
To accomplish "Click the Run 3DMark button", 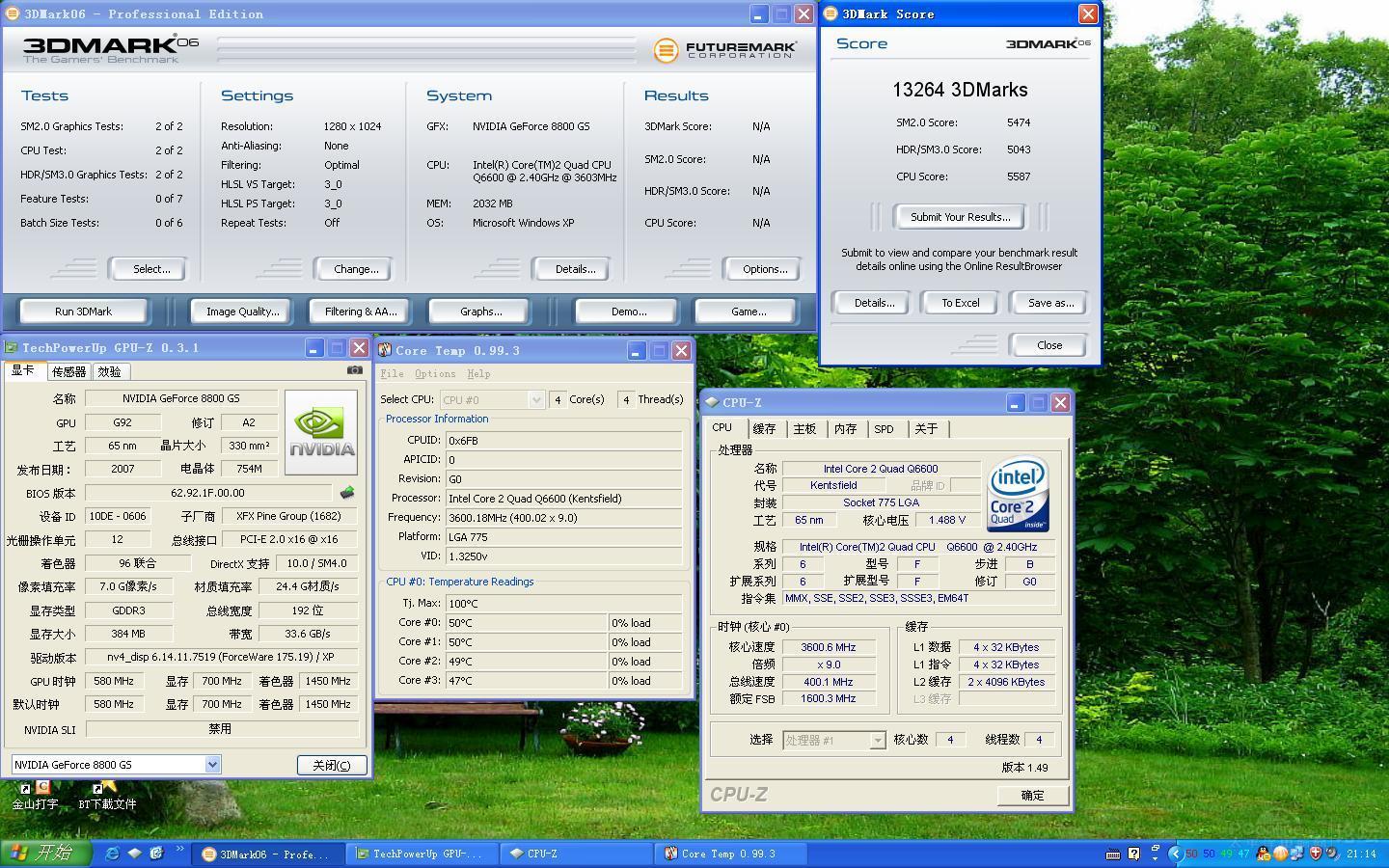I will point(83,312).
